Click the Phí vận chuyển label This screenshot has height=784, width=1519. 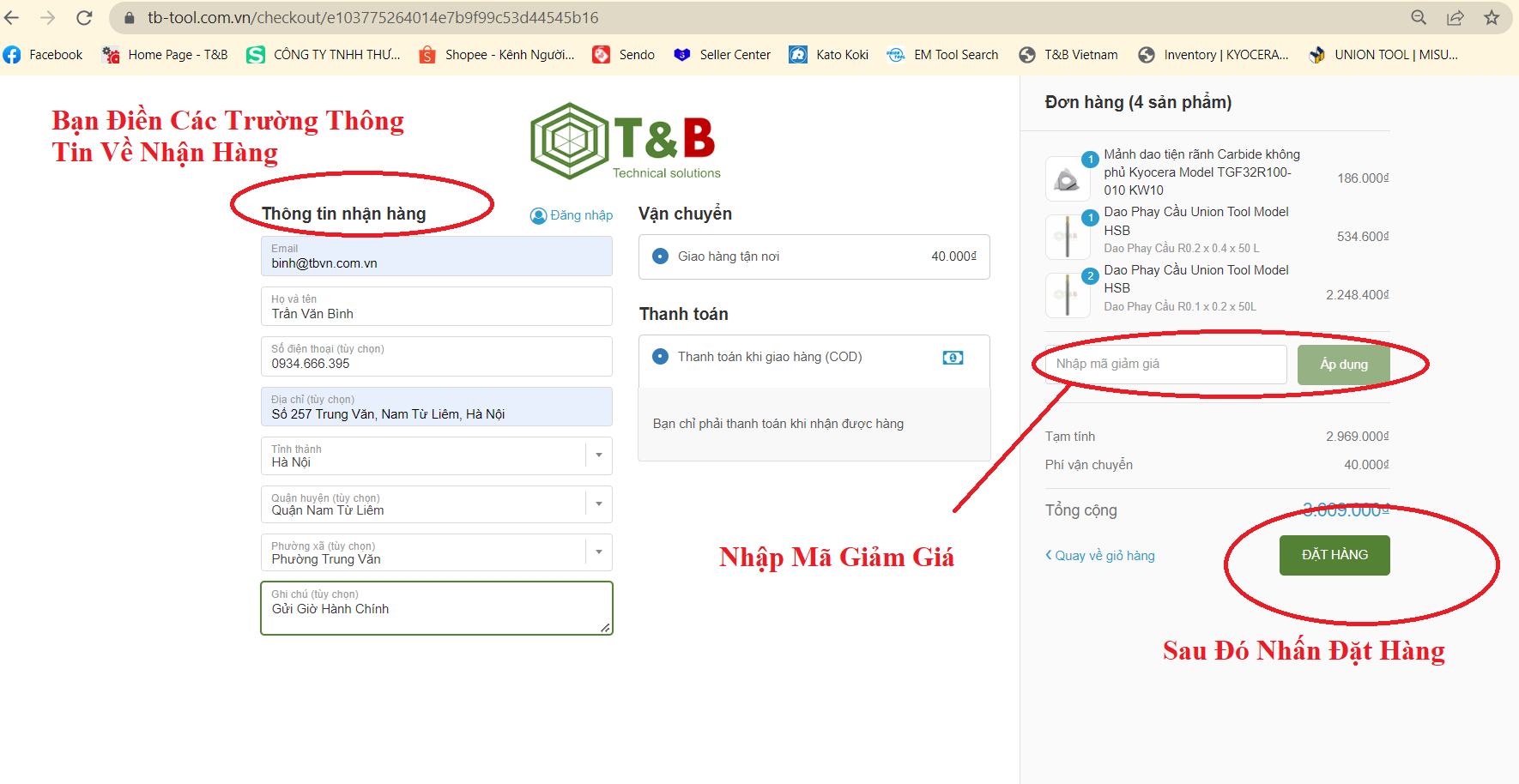[x=1089, y=465]
